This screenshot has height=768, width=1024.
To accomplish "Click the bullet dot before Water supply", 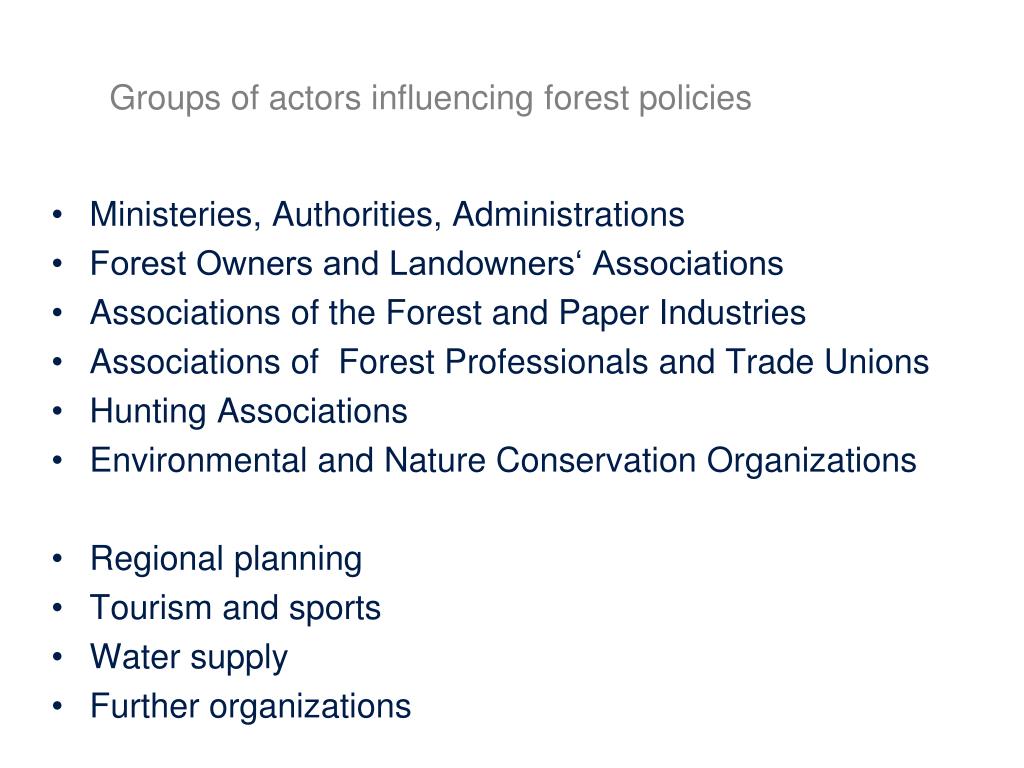I will click(57, 656).
